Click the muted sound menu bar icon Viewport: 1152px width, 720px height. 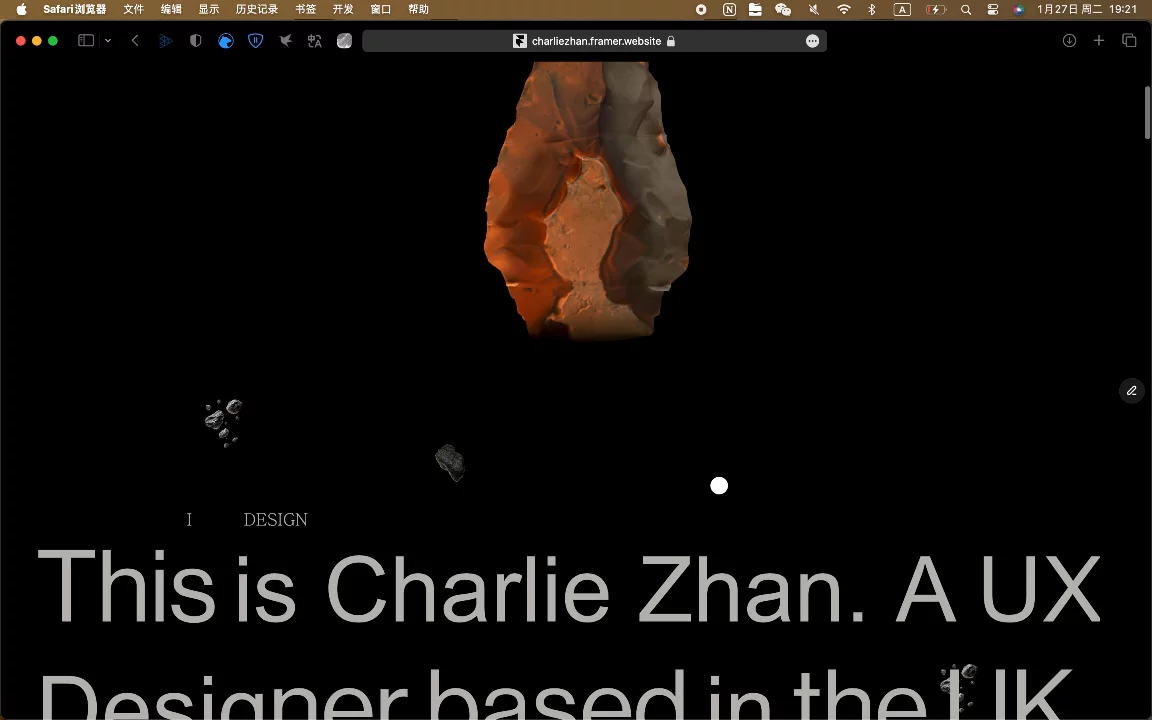pos(813,10)
